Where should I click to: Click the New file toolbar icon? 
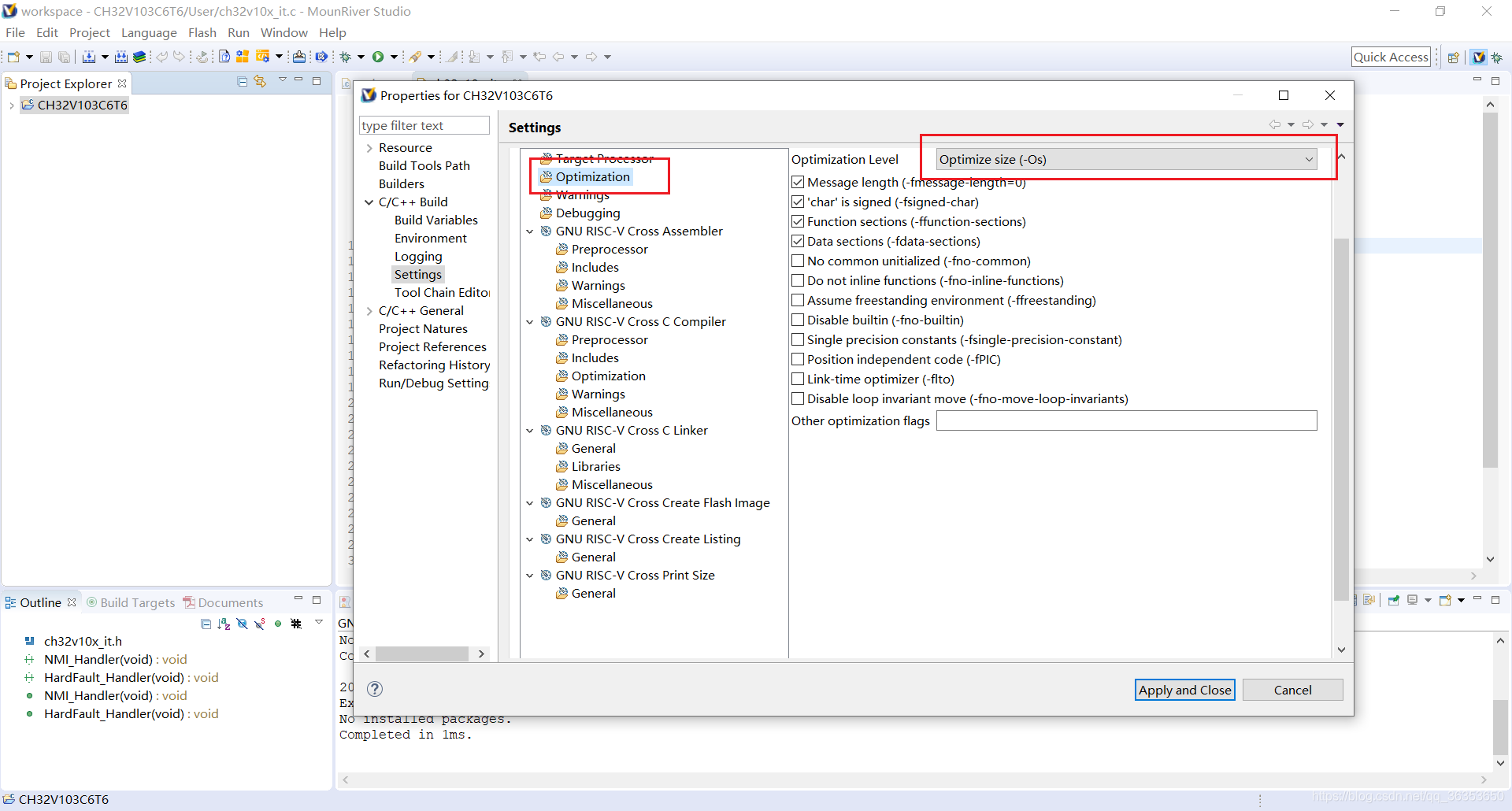13,57
